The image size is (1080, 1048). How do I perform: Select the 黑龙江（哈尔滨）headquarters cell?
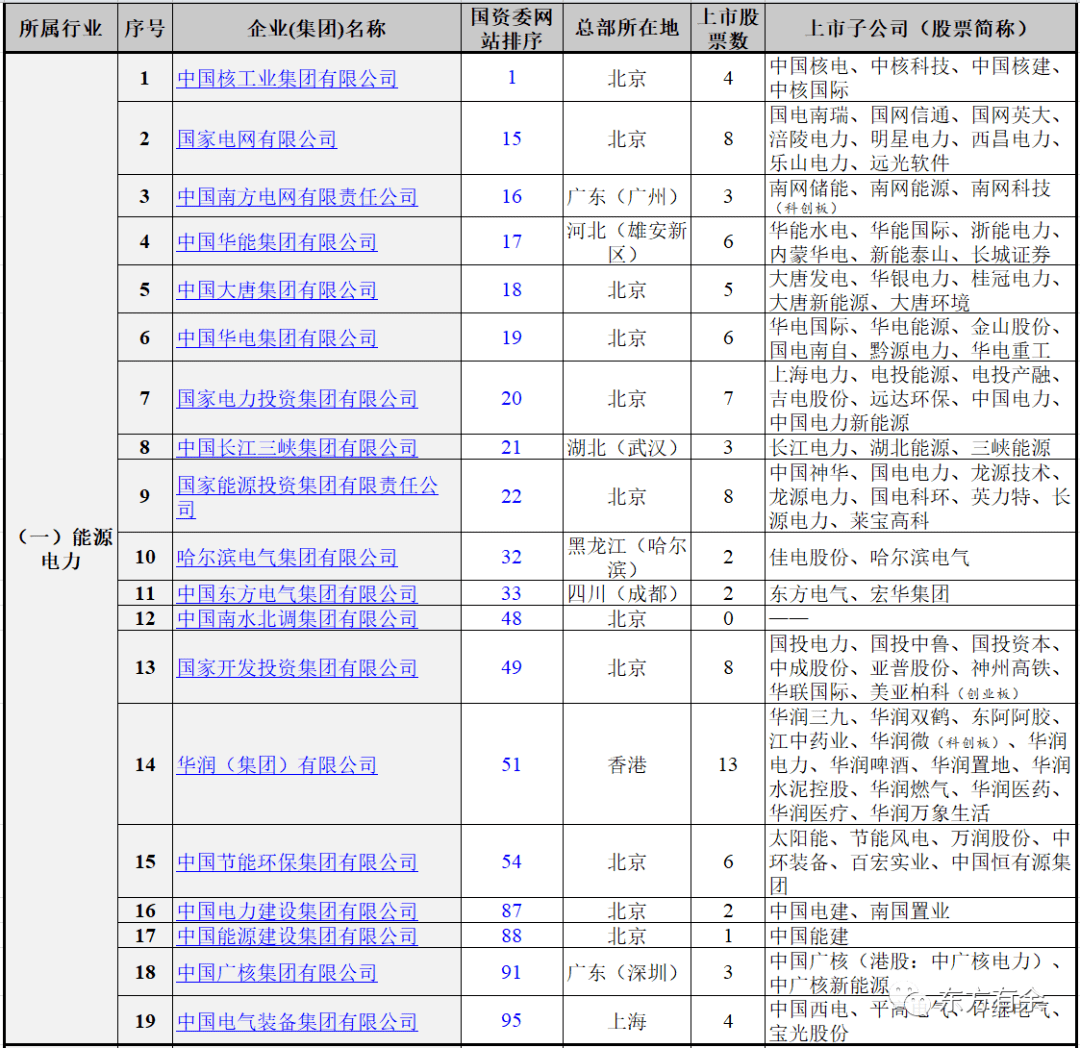point(627,556)
